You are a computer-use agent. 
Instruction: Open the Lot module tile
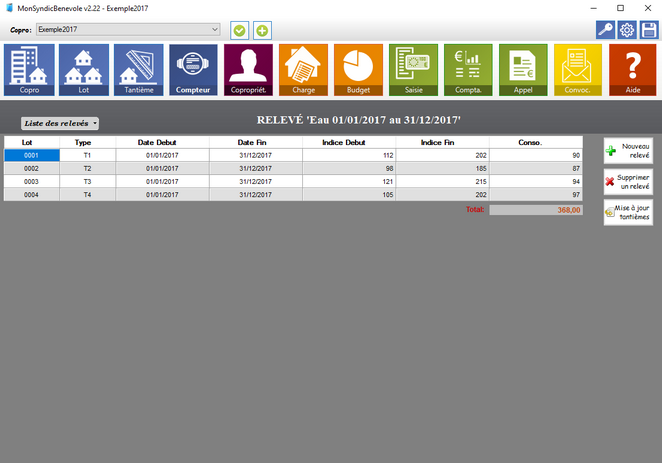84,70
